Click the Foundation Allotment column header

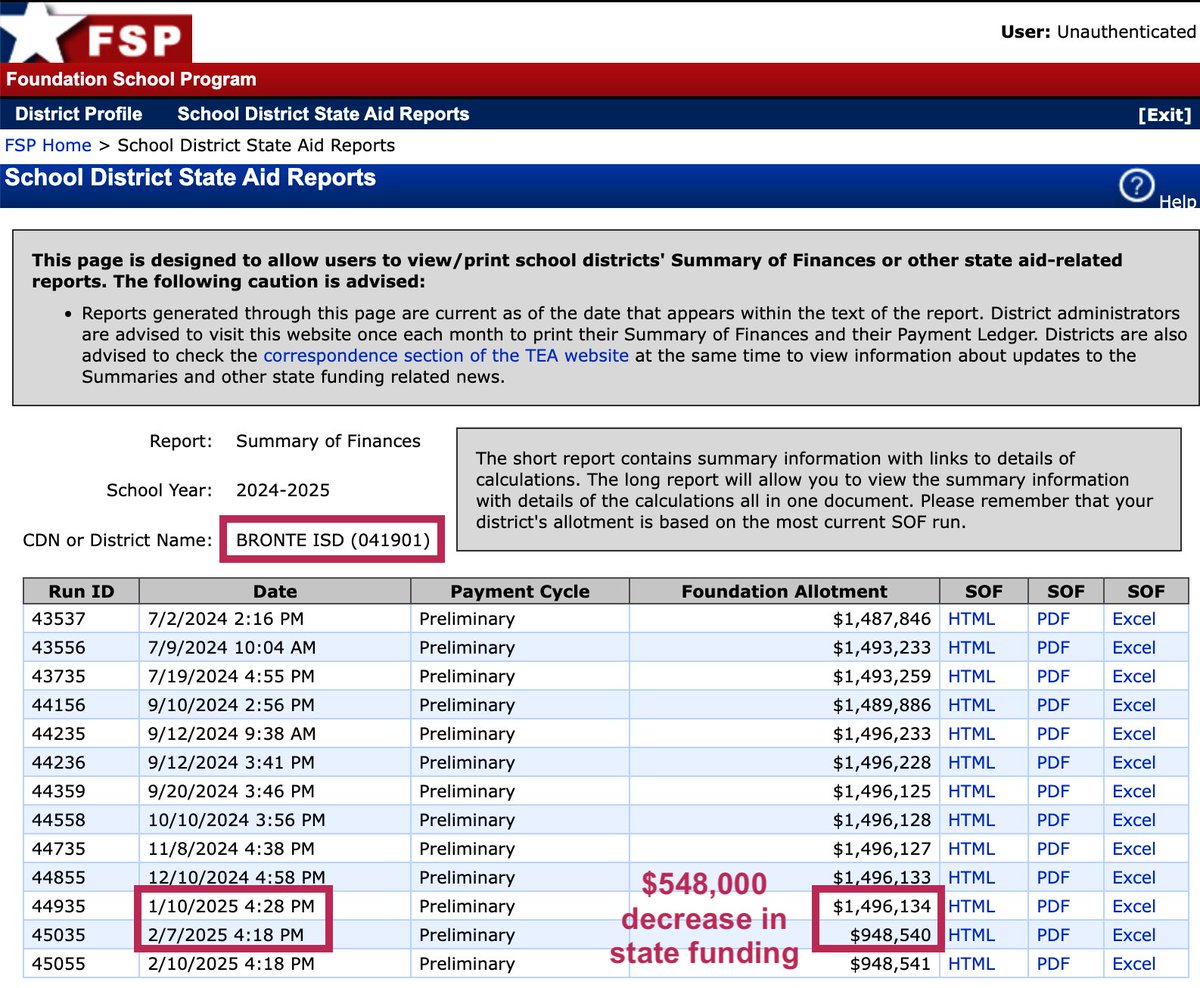784,591
